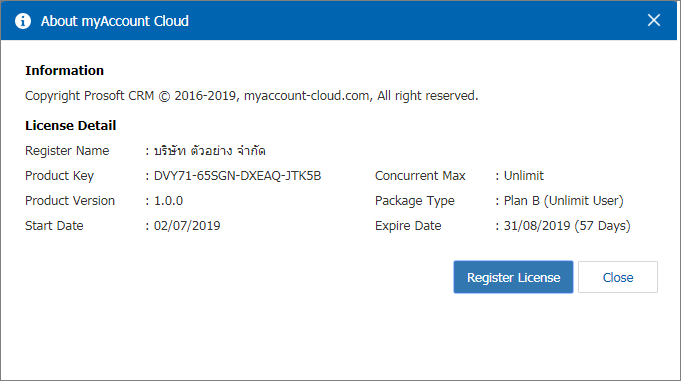Click the Product Key label
681x381 pixels.
pyautogui.click(x=60, y=176)
